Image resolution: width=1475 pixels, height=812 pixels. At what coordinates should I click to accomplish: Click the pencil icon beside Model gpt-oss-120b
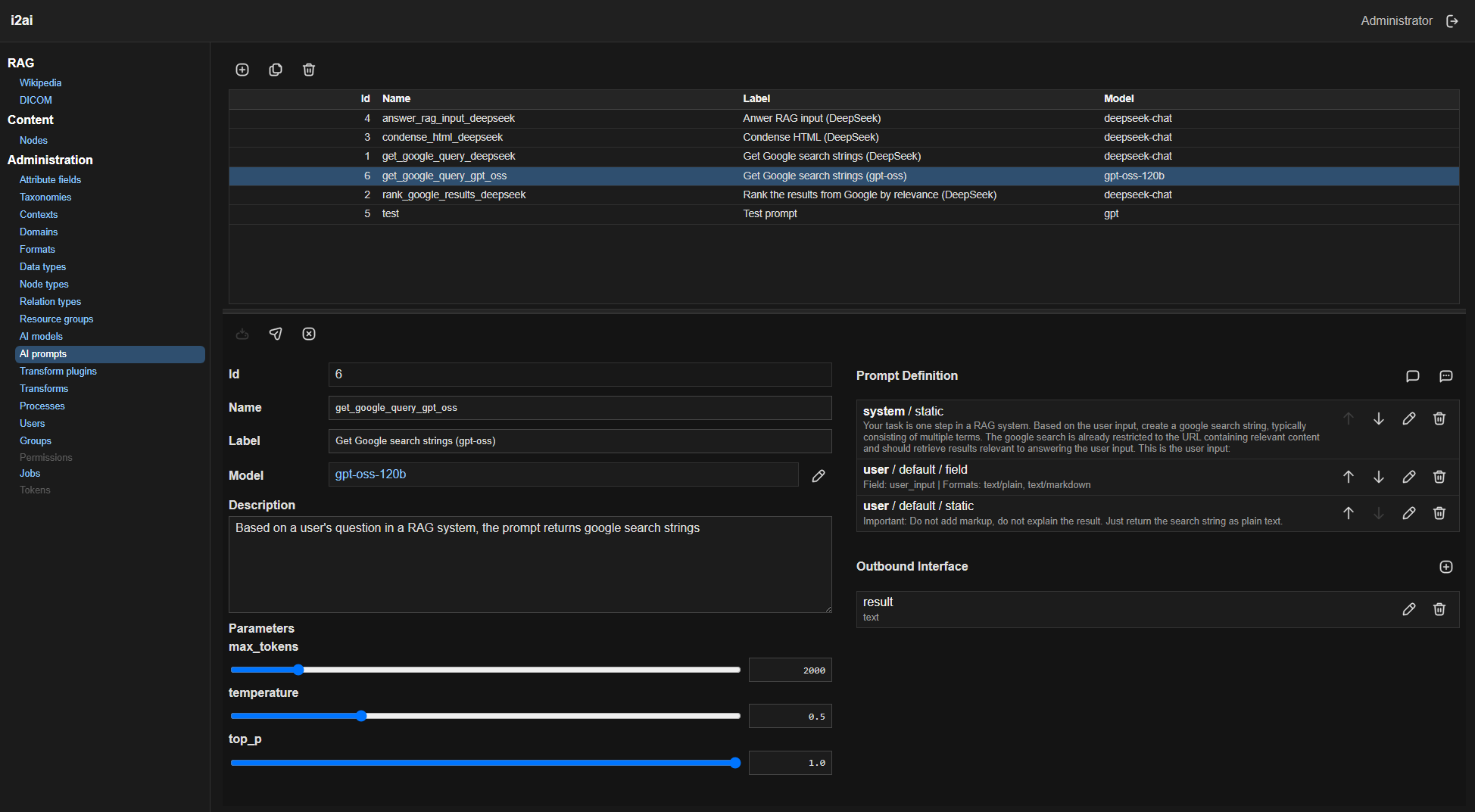click(819, 475)
